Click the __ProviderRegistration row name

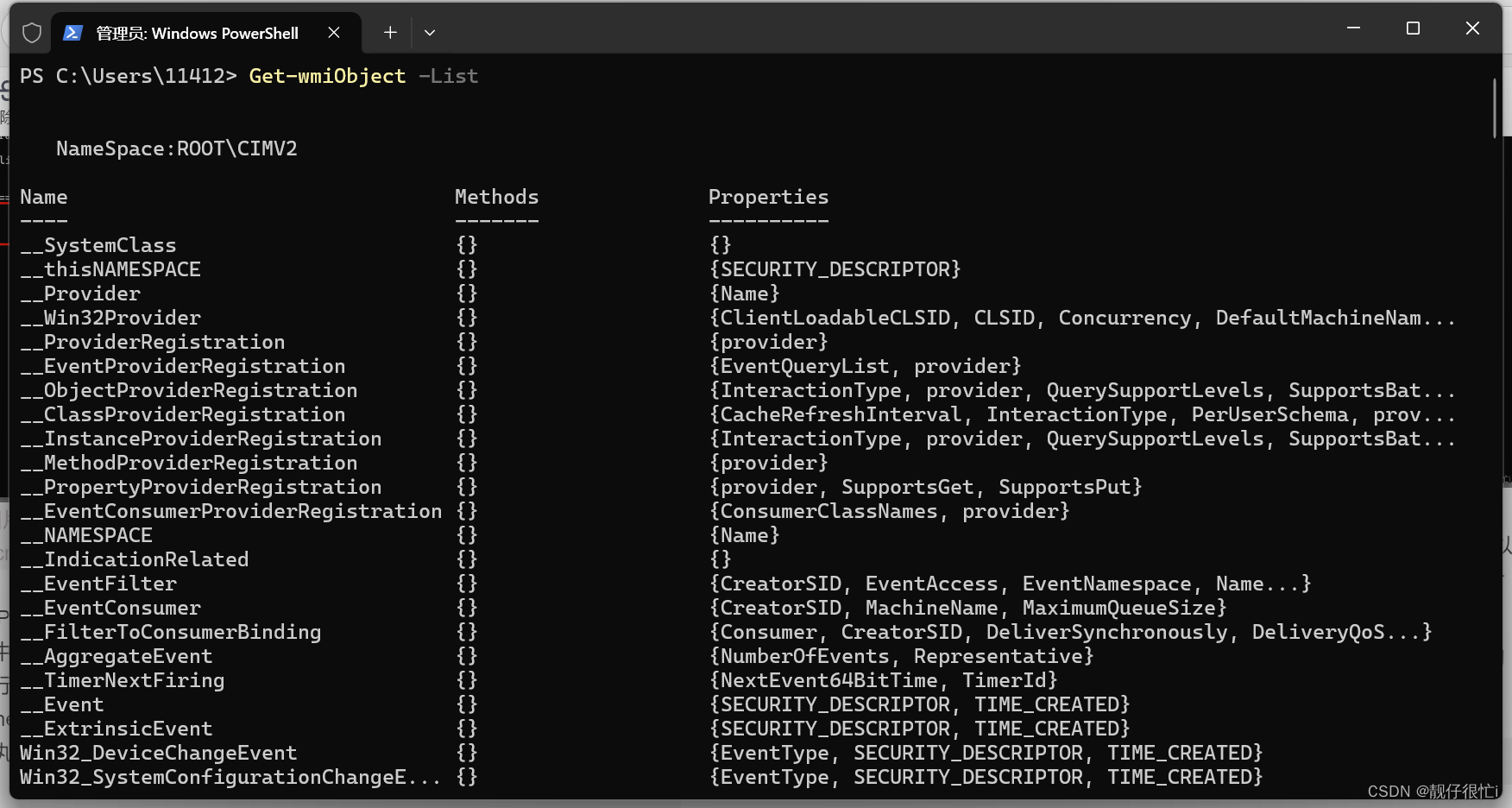153,342
